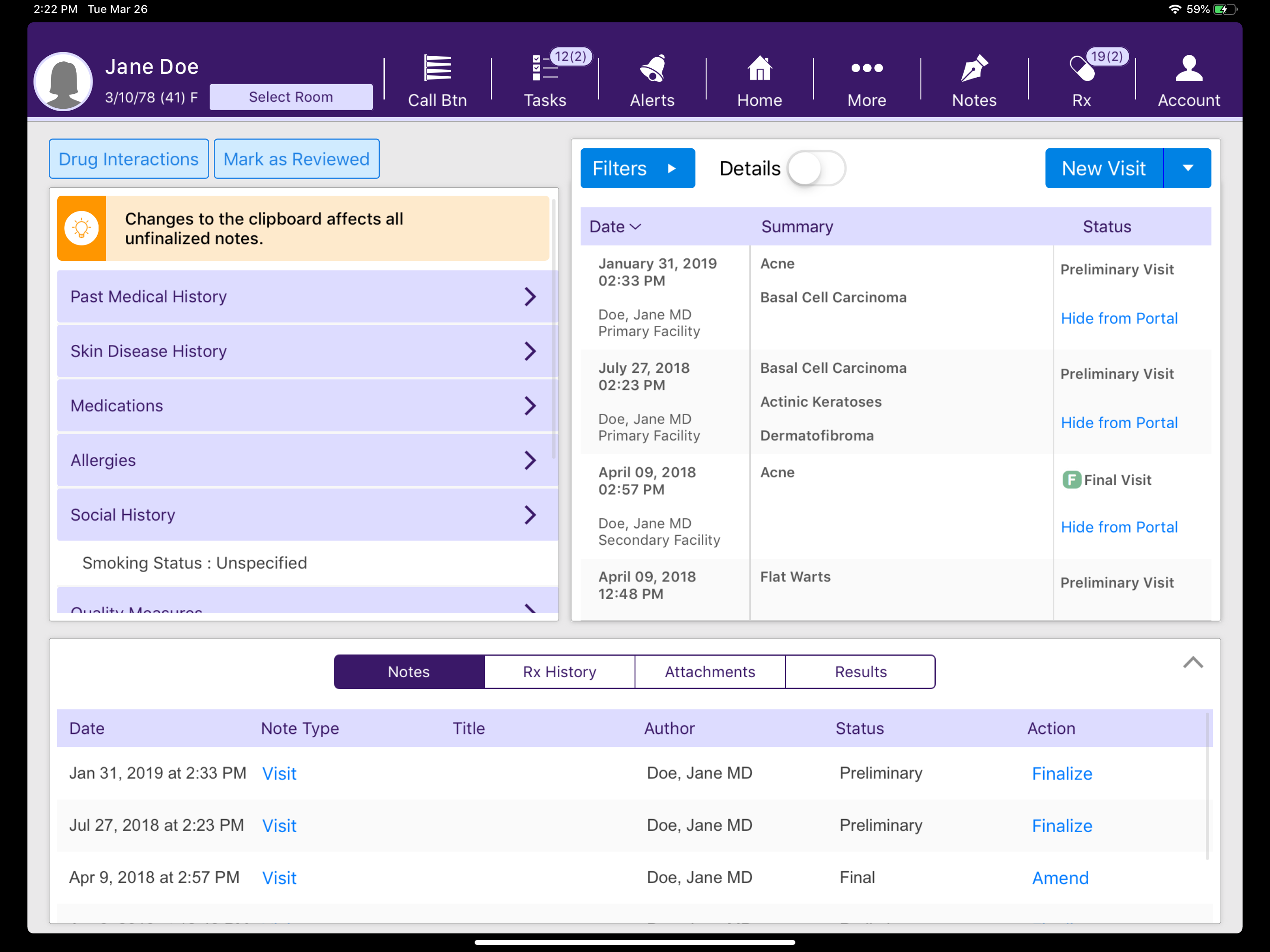Screen dimensions: 1270x952
Task: Collapse the bottom notes panel
Action: pyautogui.click(x=1193, y=663)
